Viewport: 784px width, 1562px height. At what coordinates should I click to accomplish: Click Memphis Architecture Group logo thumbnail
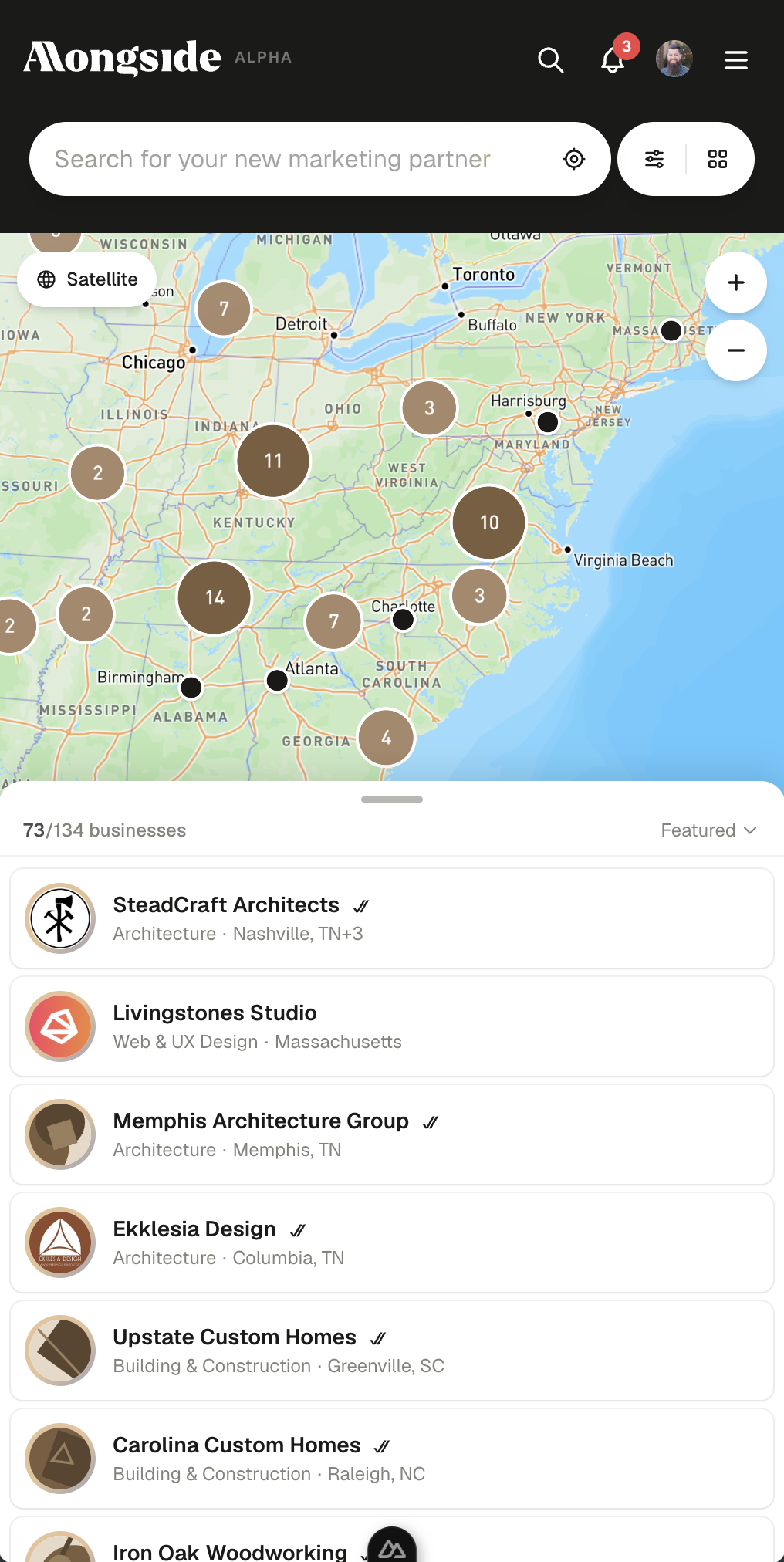click(60, 1134)
